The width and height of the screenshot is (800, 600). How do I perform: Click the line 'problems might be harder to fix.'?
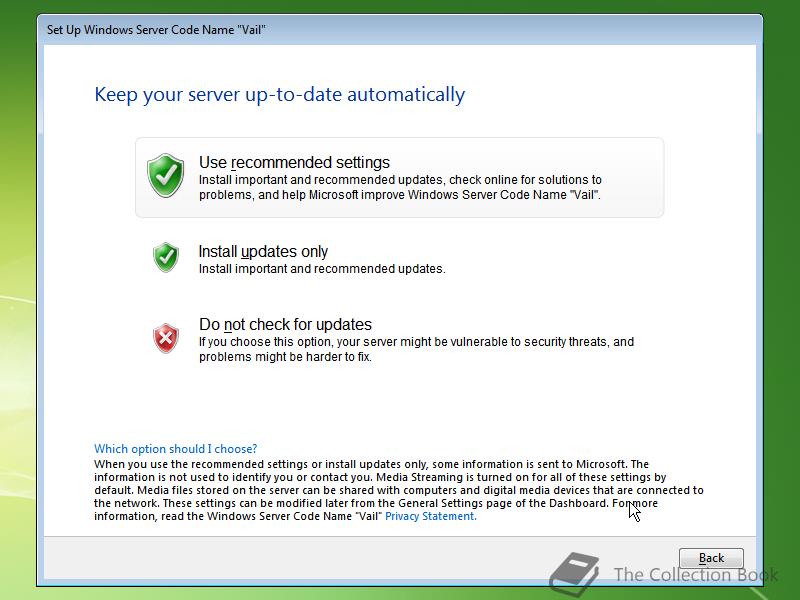285,357
